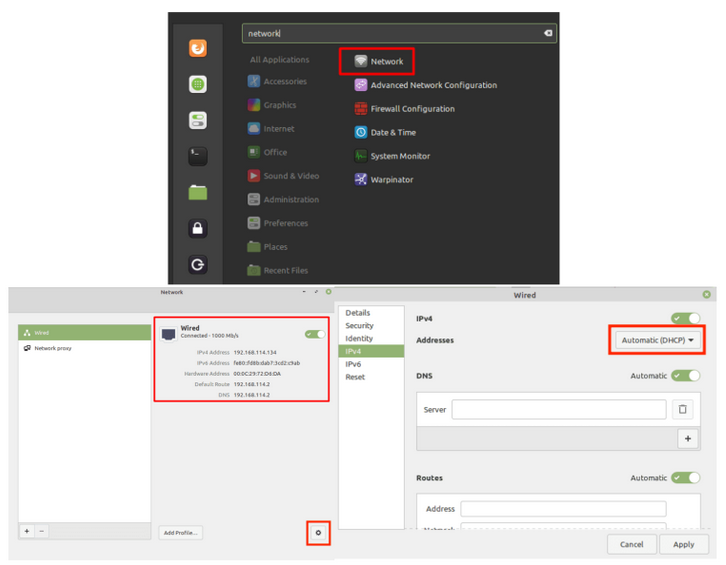Select Network proxy in the Network window
Image resolution: width=726 pixels, height=565 pixels.
(x=84, y=348)
